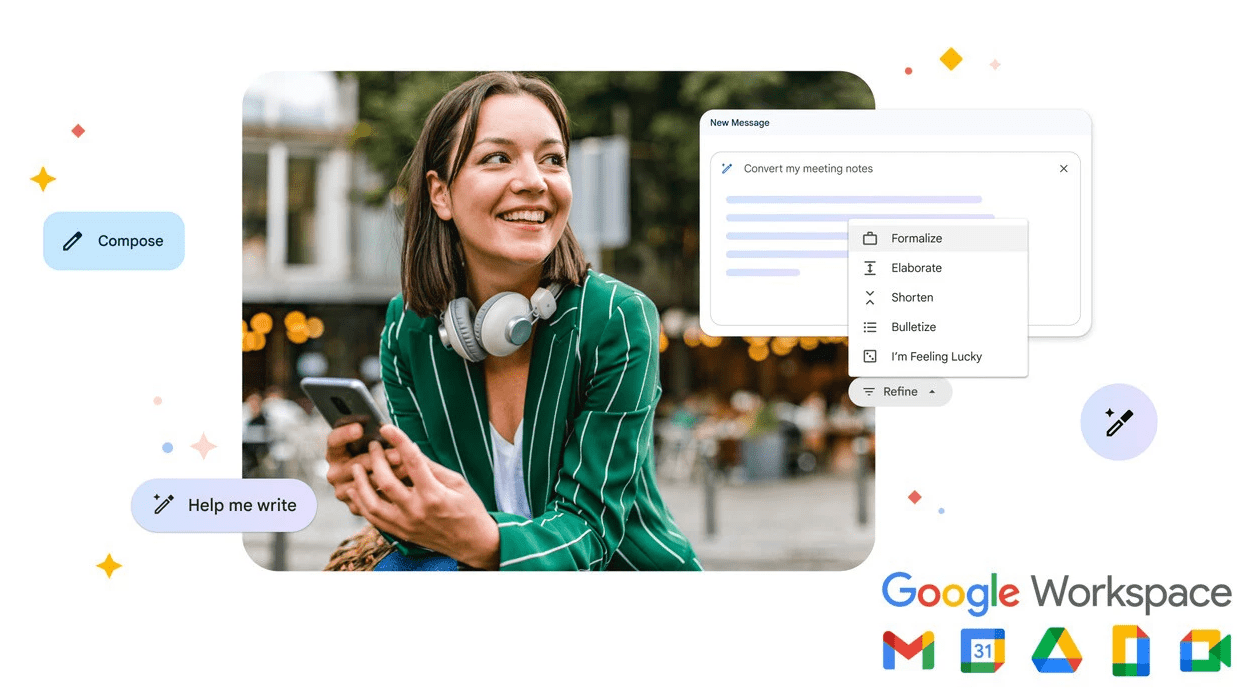Choose Elaborate in the menu
The image size is (1253, 689).
(917, 268)
